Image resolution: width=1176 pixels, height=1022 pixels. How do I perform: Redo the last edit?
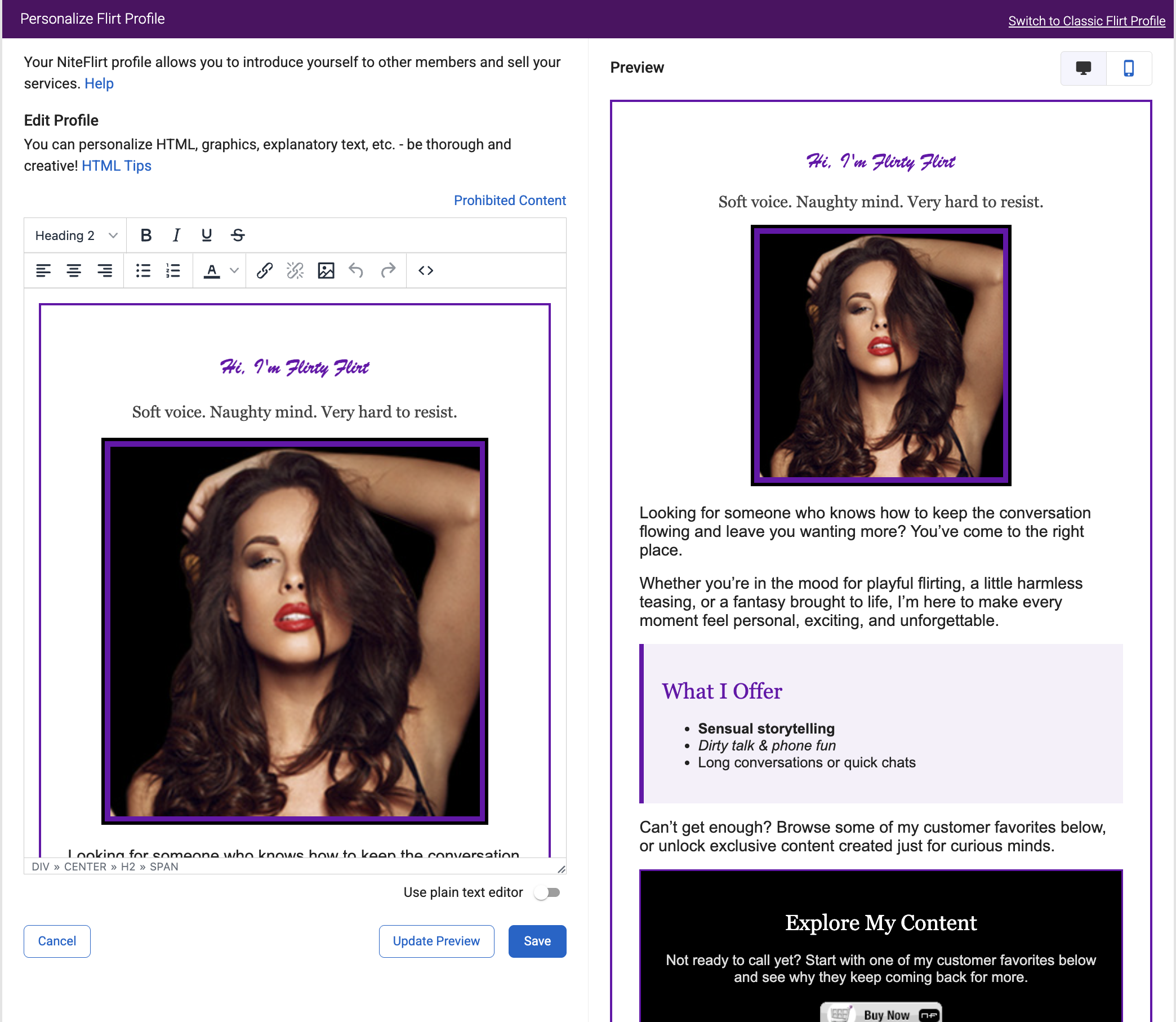[x=387, y=270]
